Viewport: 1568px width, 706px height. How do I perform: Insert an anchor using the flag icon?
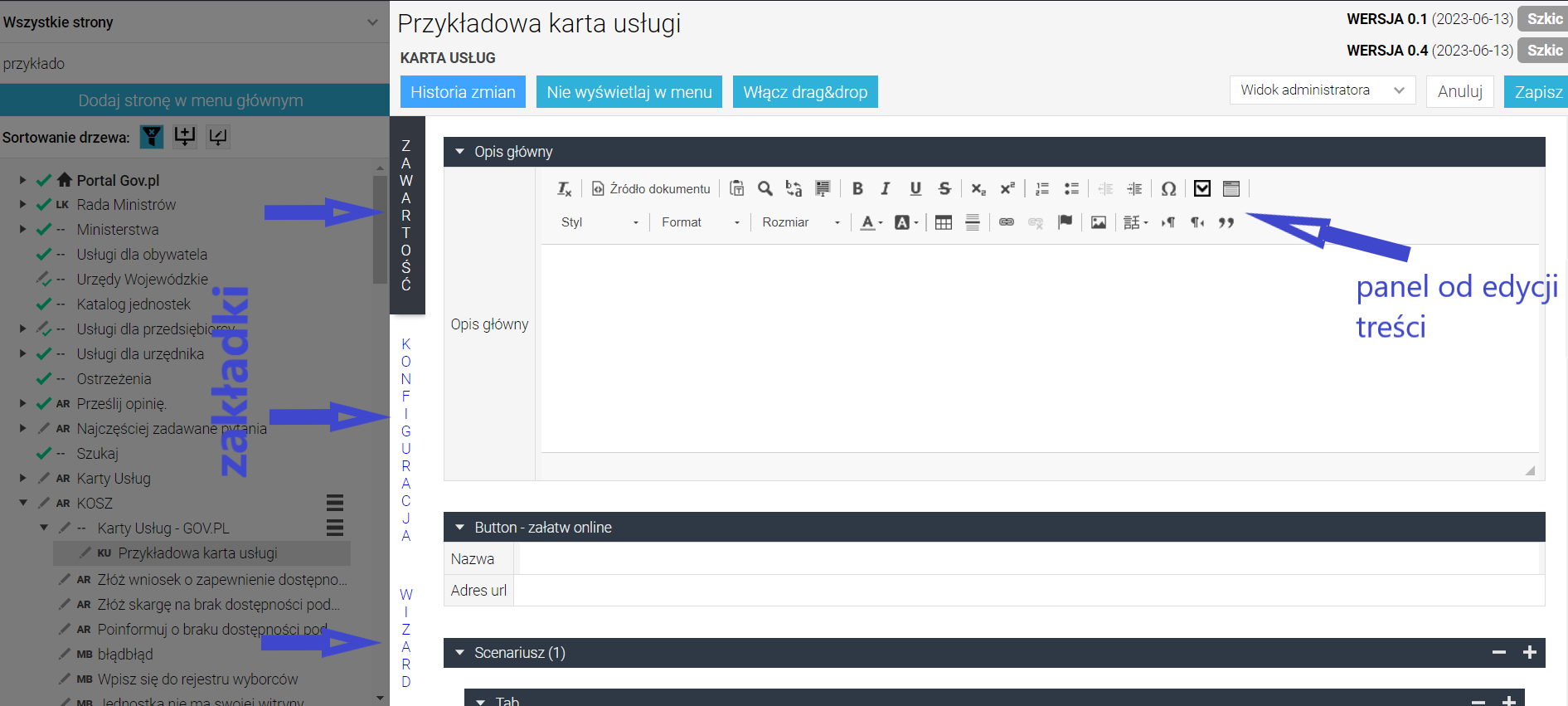click(1066, 222)
